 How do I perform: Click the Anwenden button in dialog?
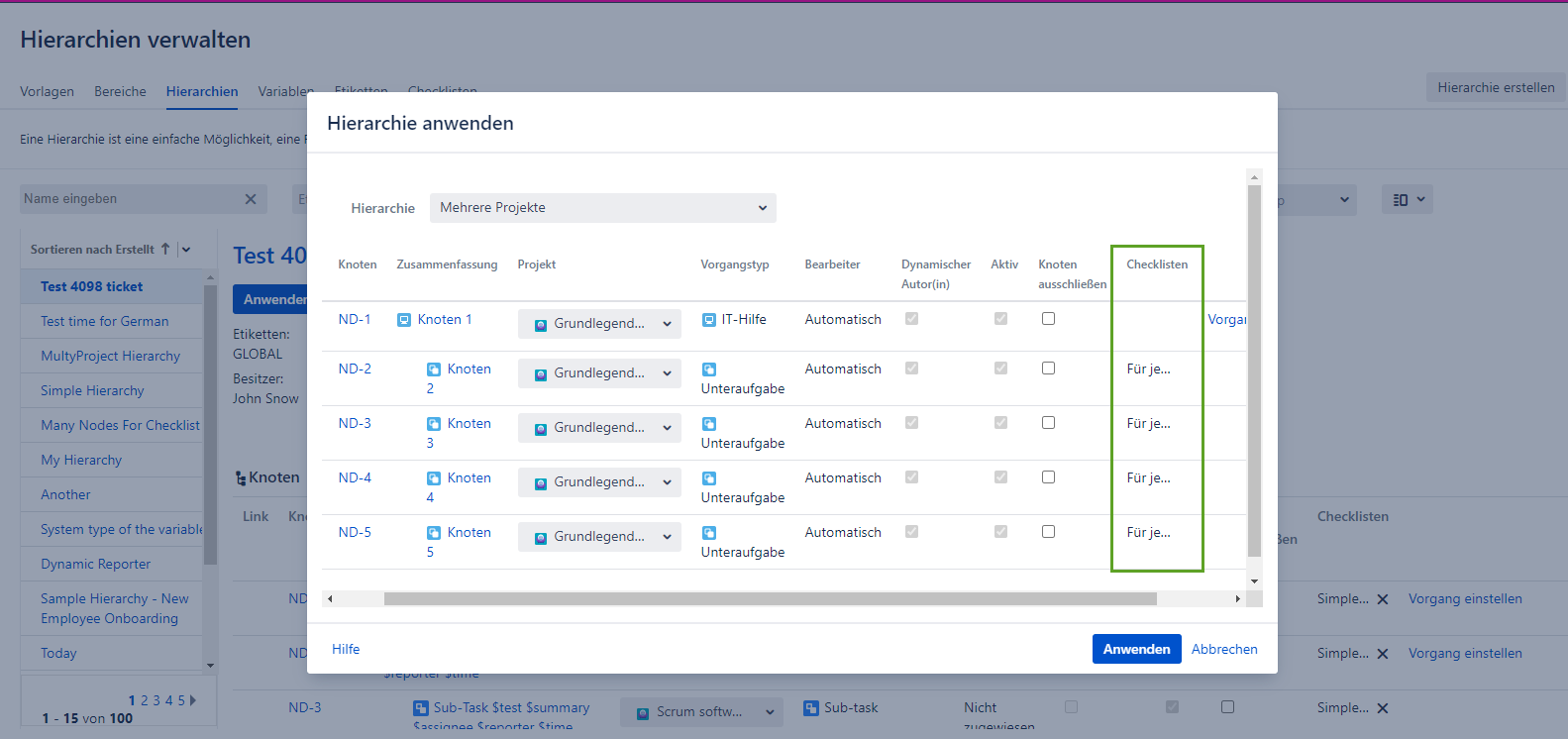point(1136,649)
